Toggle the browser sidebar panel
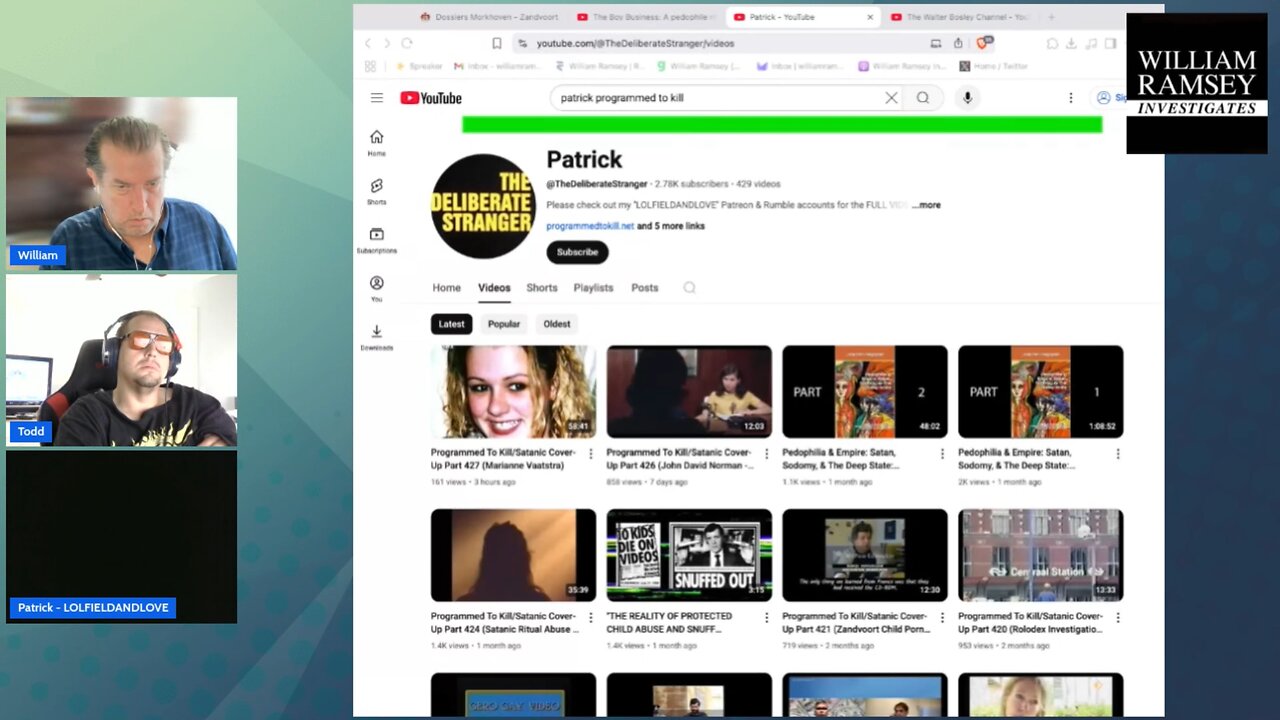1280x720 pixels. pos(1110,43)
